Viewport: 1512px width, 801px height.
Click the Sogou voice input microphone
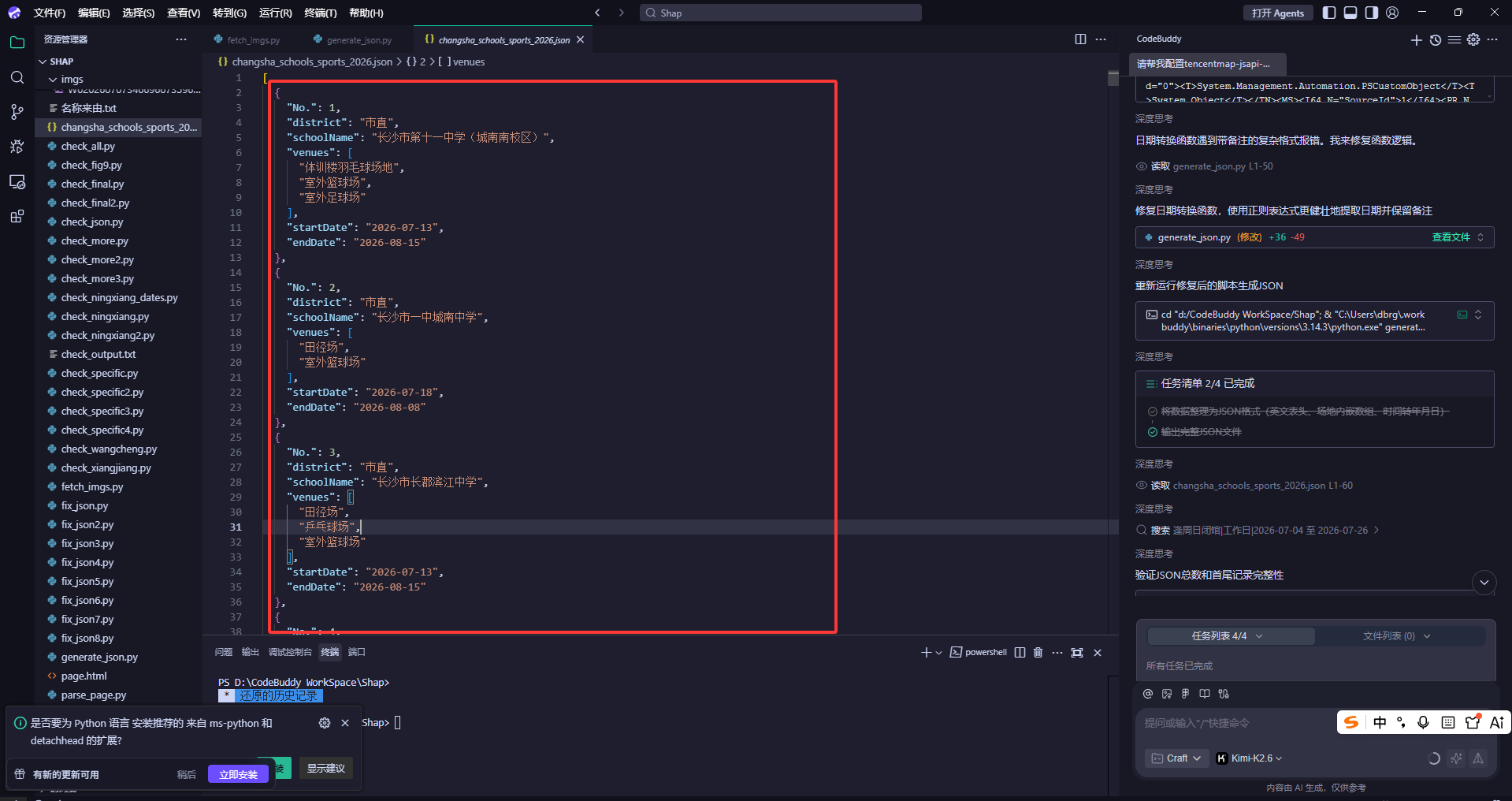coord(1423,722)
